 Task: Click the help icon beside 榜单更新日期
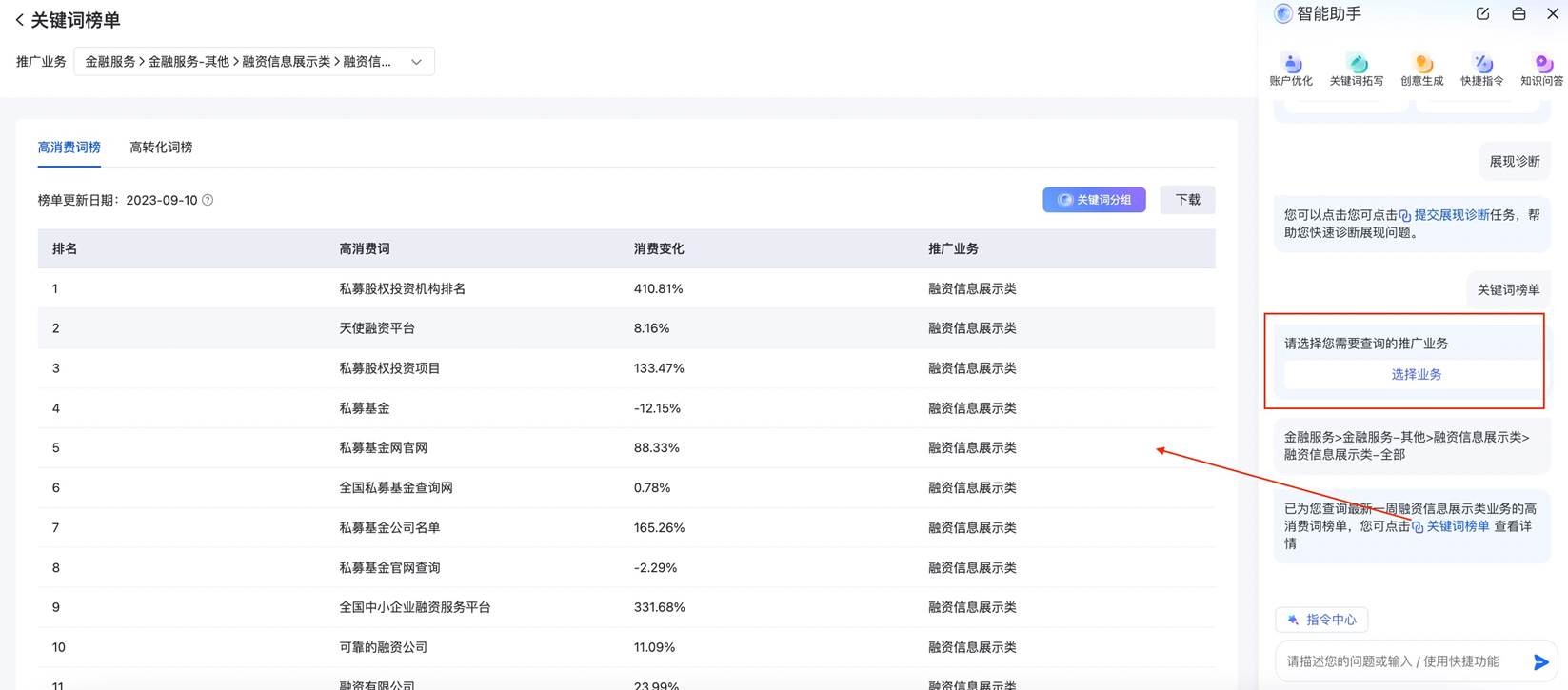click(208, 200)
